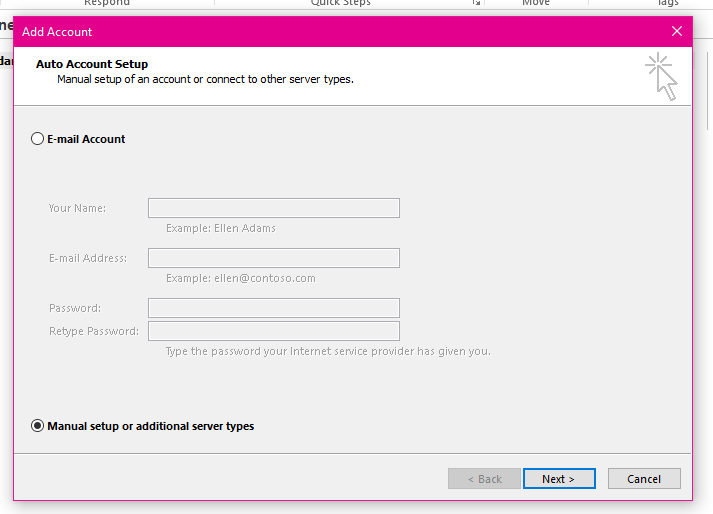Click the Back button
713x514 pixels.
coord(484,479)
